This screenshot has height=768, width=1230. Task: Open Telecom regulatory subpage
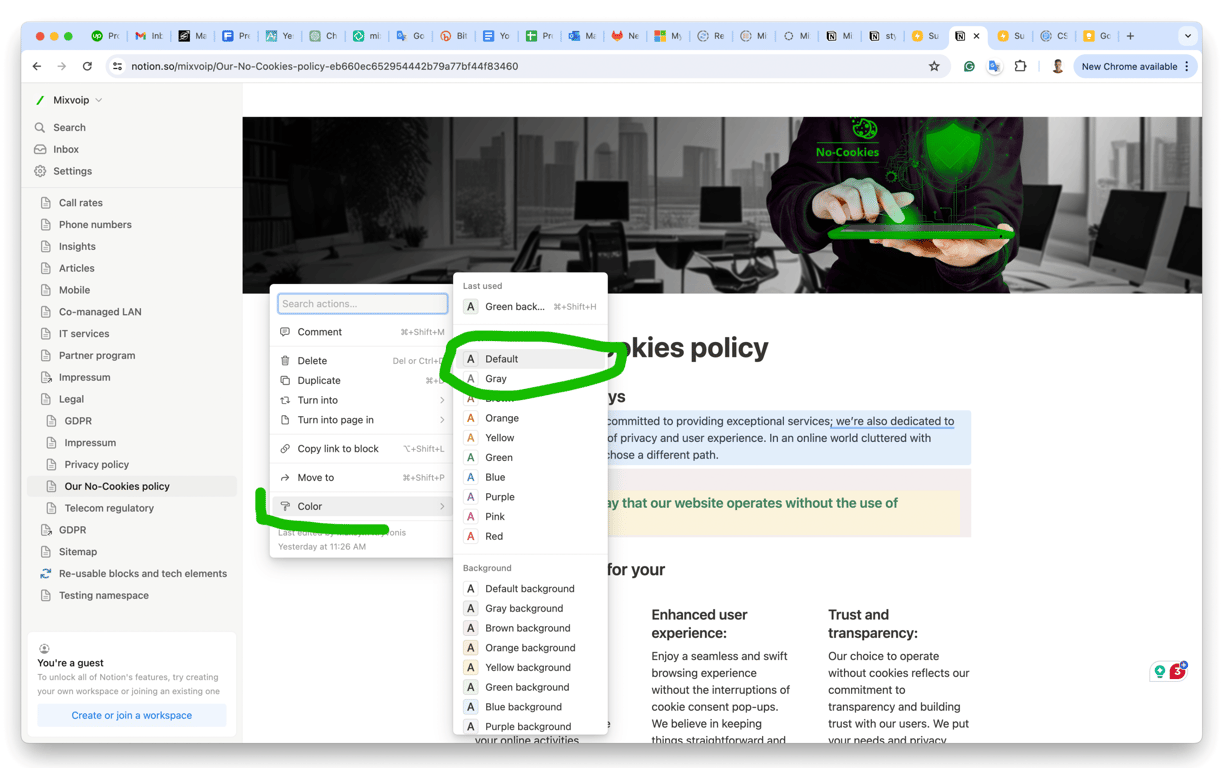pyautogui.click(x=109, y=508)
